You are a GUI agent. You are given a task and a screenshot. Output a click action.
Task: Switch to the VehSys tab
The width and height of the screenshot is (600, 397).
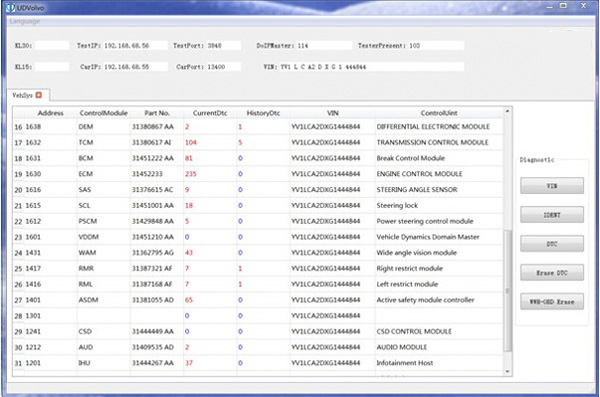[x=23, y=95]
